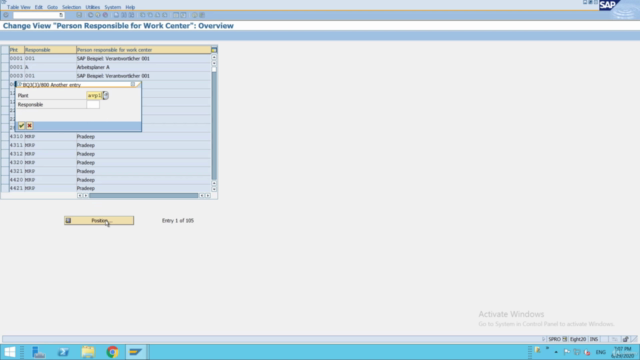The image size is (640, 360).
Task: Click the Save icon in the toolbar
Action: point(79,15)
